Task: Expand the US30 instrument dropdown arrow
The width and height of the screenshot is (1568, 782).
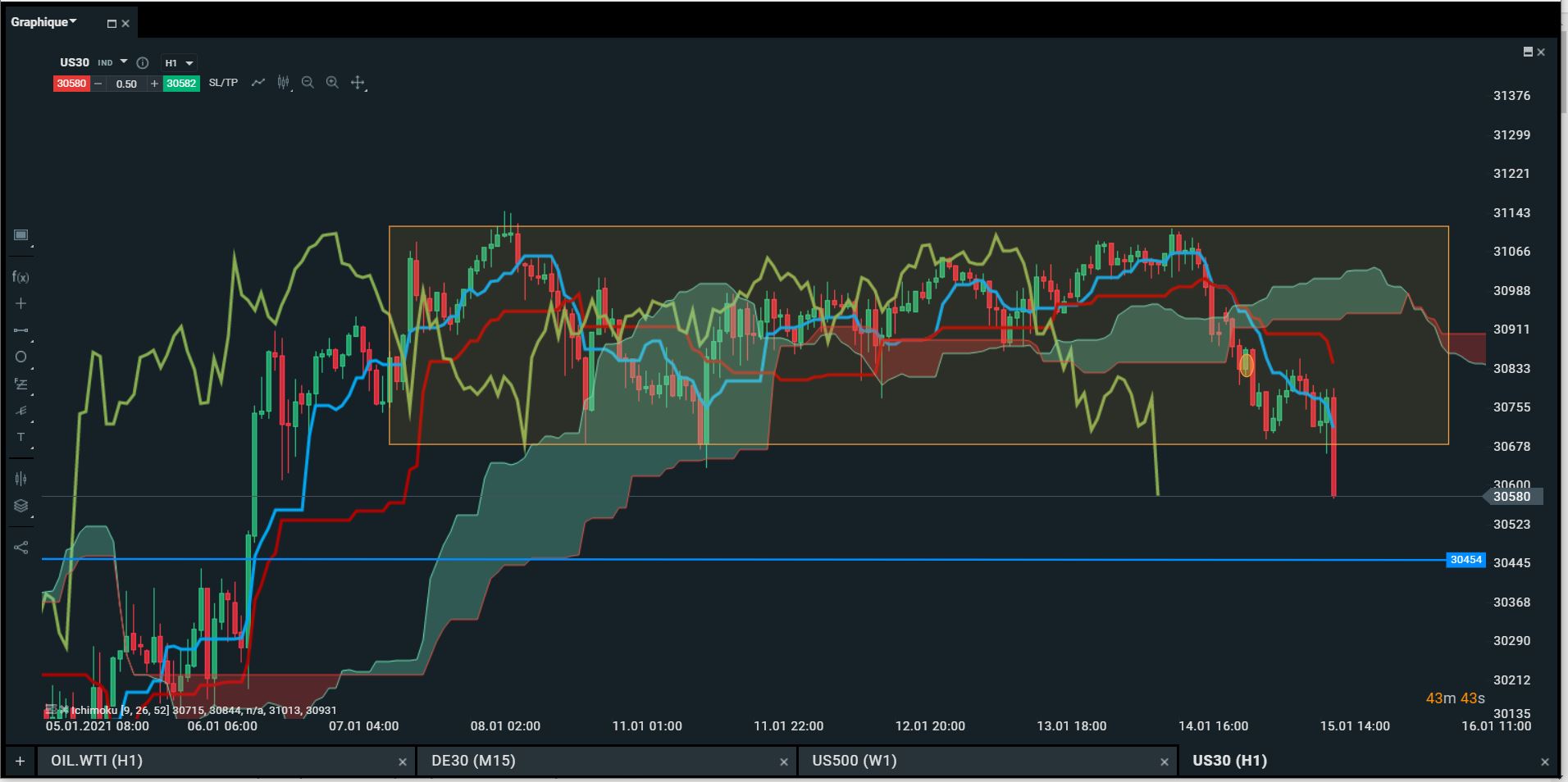Action: 124,61
